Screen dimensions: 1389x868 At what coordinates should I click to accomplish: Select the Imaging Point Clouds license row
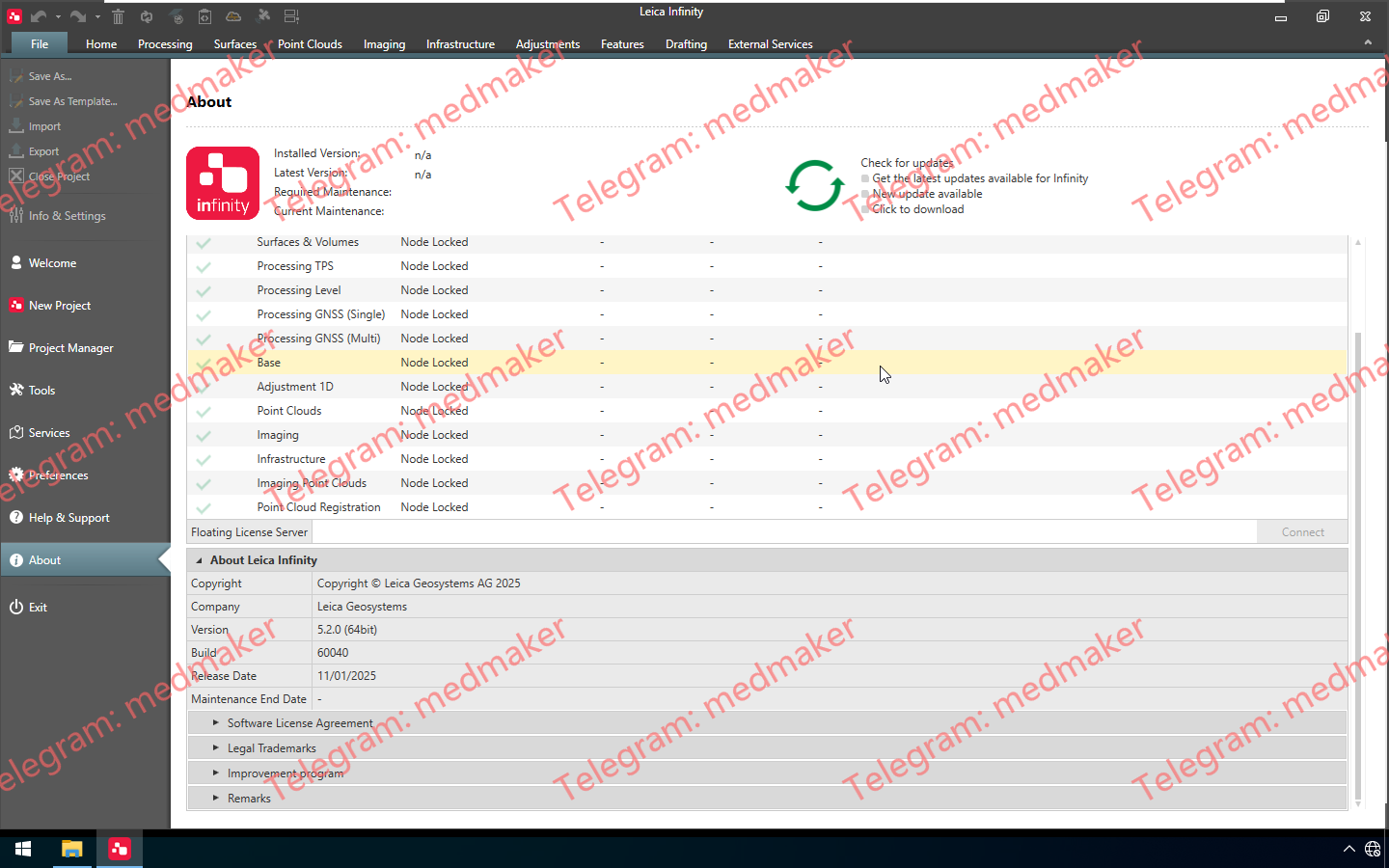coord(767,483)
